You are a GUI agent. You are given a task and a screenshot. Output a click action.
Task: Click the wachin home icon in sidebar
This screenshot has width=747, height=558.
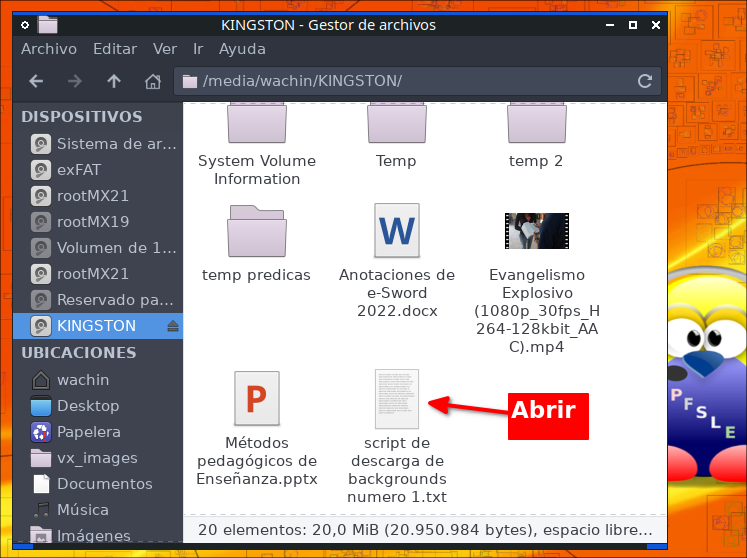click(x=41, y=380)
